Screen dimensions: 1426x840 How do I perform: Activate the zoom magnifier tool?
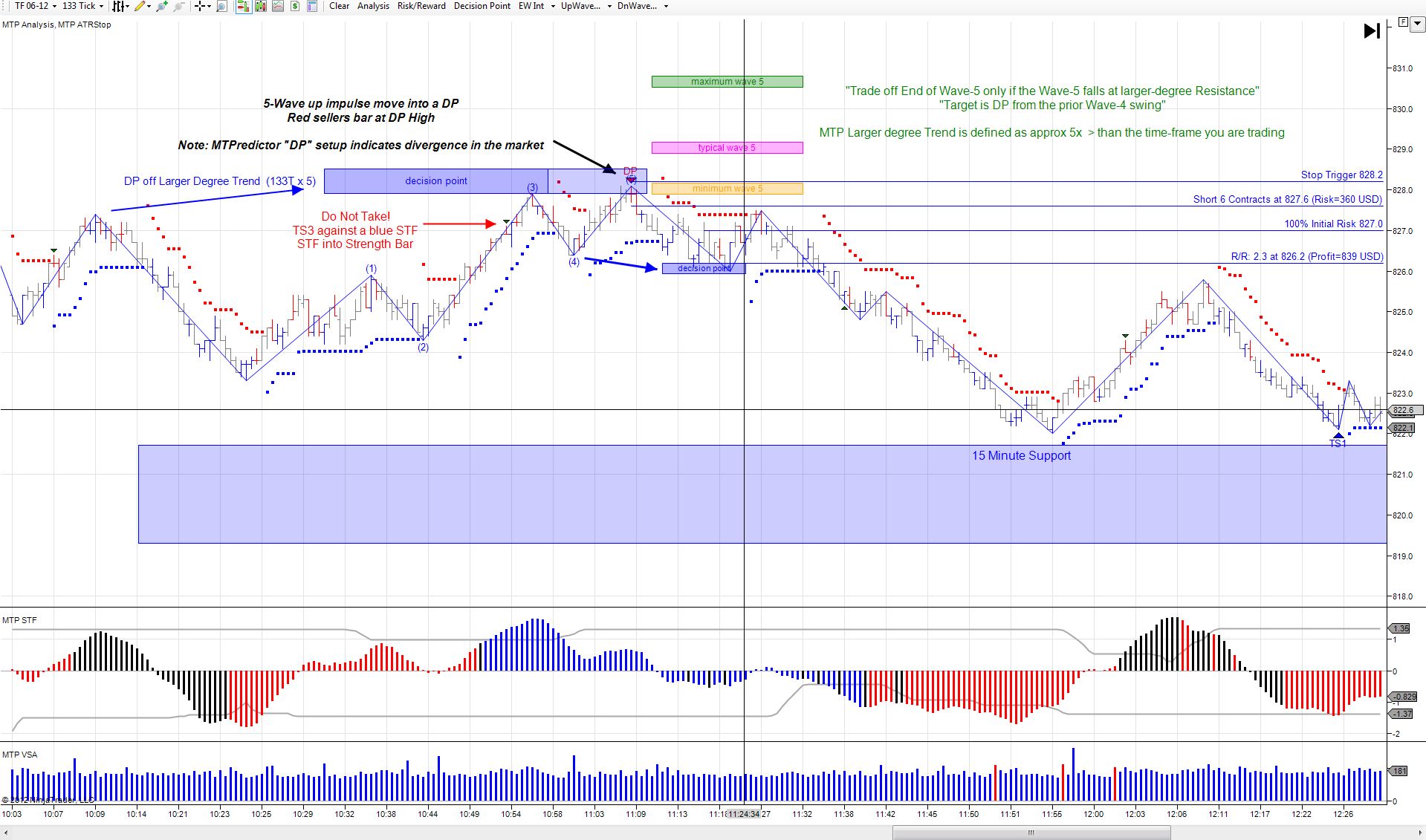click(x=221, y=6)
